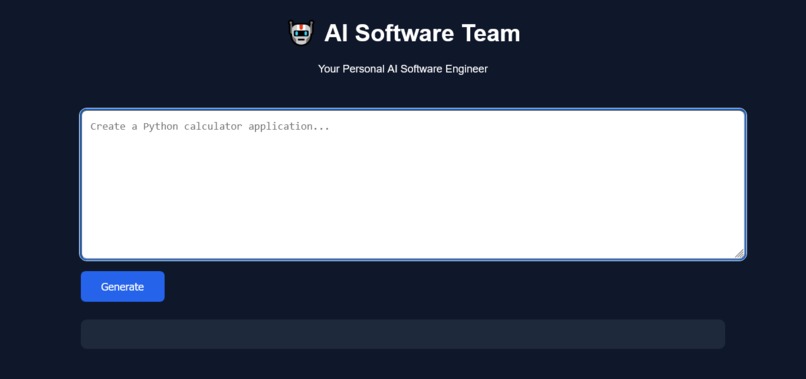Click the robot head logo icon
The width and height of the screenshot is (806, 379).
[x=301, y=33]
